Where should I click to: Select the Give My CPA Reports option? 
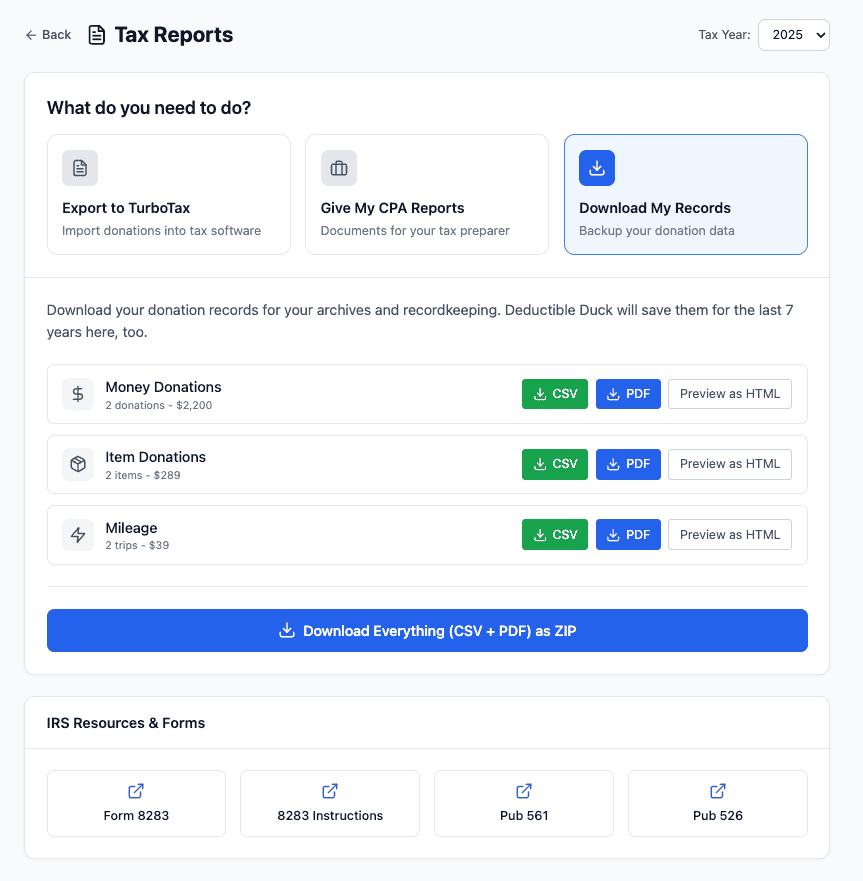[427, 195]
